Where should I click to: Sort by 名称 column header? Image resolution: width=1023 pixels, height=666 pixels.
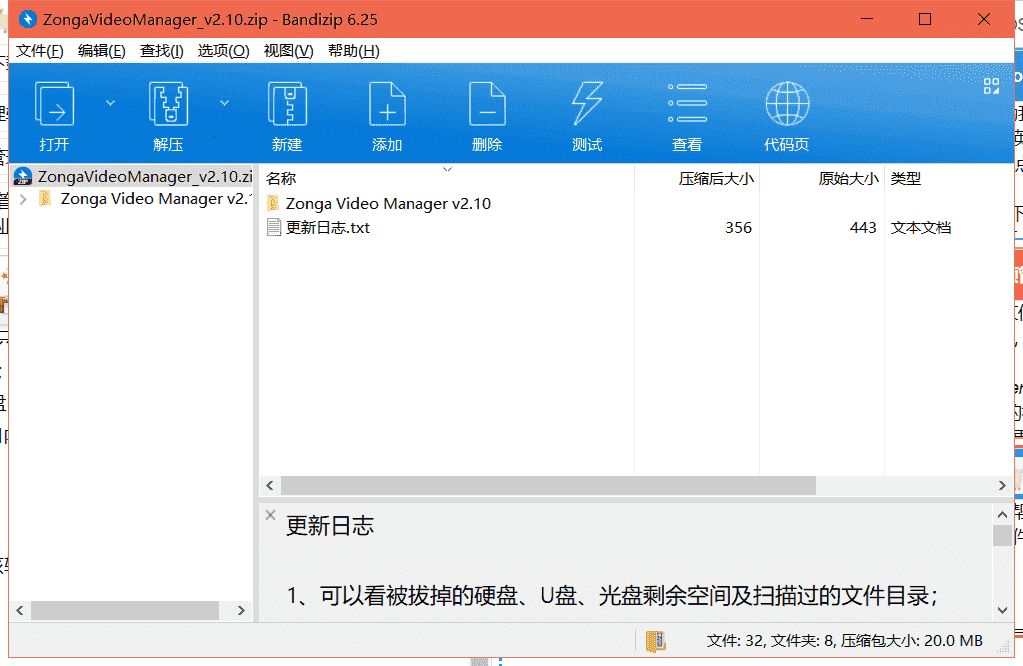(281, 178)
